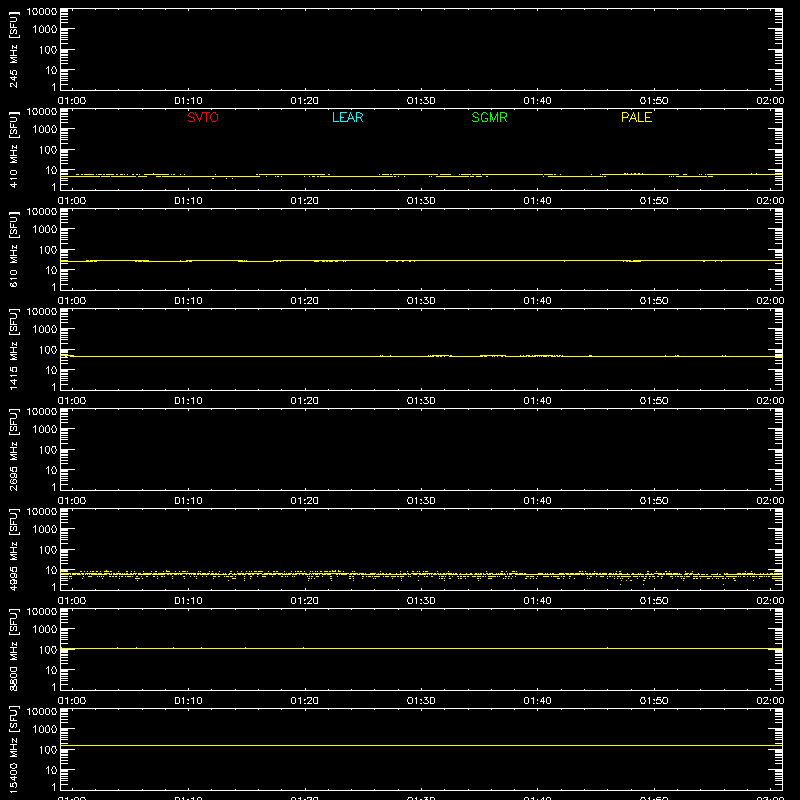Click the green SGMR station label
The height and width of the screenshot is (800, 800).
489,117
